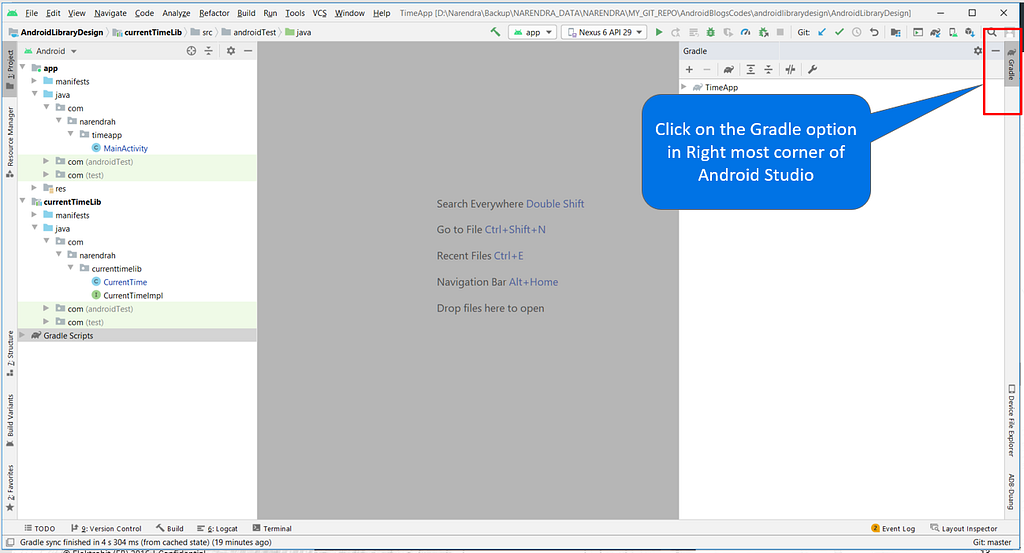Click Git Update Project blue arrow
The width and height of the screenshot is (1024, 553).
coord(822,32)
